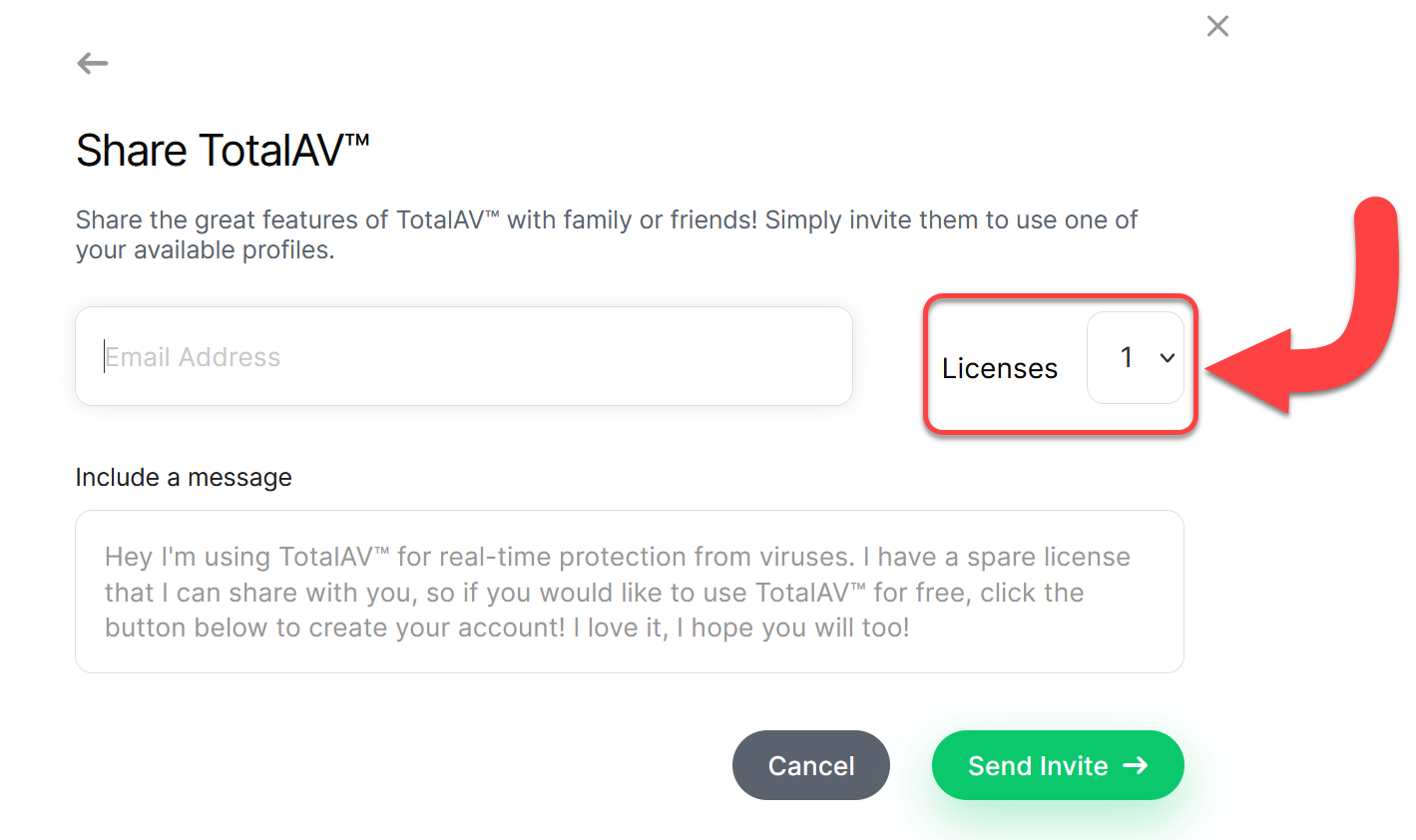The image size is (1416, 840).
Task: Cancel the share invitation
Action: coord(811,765)
